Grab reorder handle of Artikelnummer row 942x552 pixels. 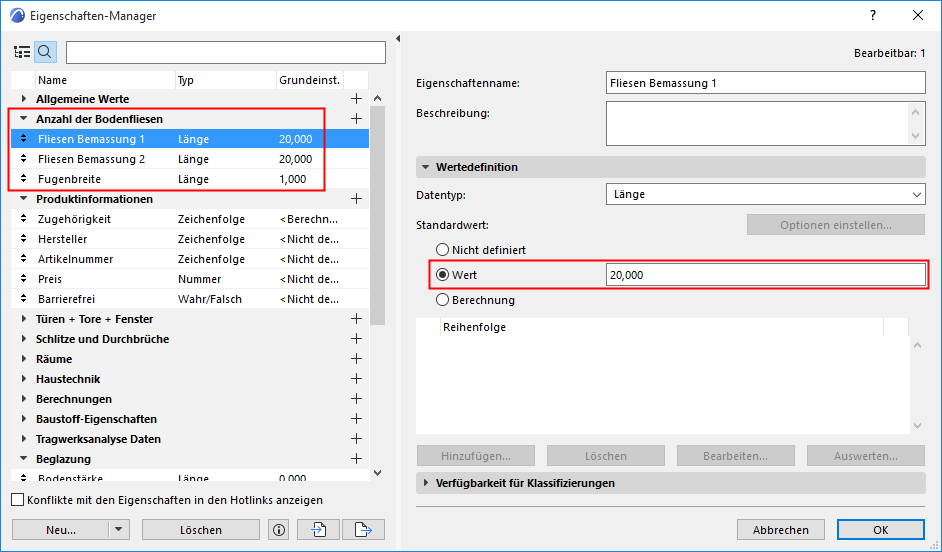23,259
